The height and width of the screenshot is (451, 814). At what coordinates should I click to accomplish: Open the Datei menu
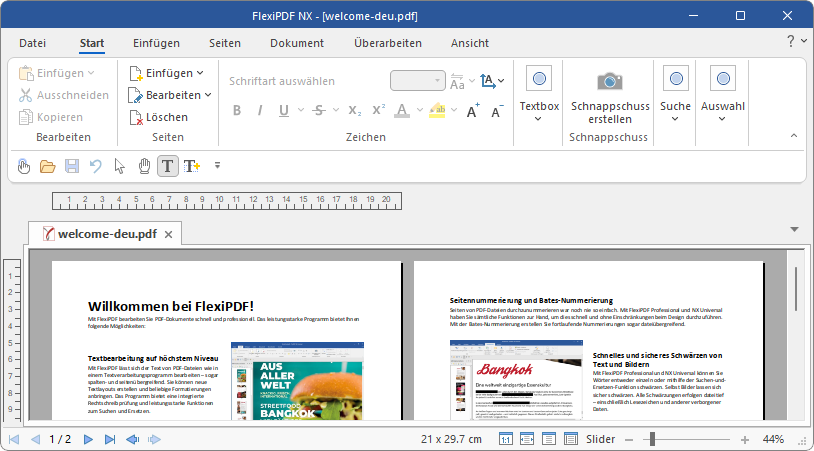[33, 43]
